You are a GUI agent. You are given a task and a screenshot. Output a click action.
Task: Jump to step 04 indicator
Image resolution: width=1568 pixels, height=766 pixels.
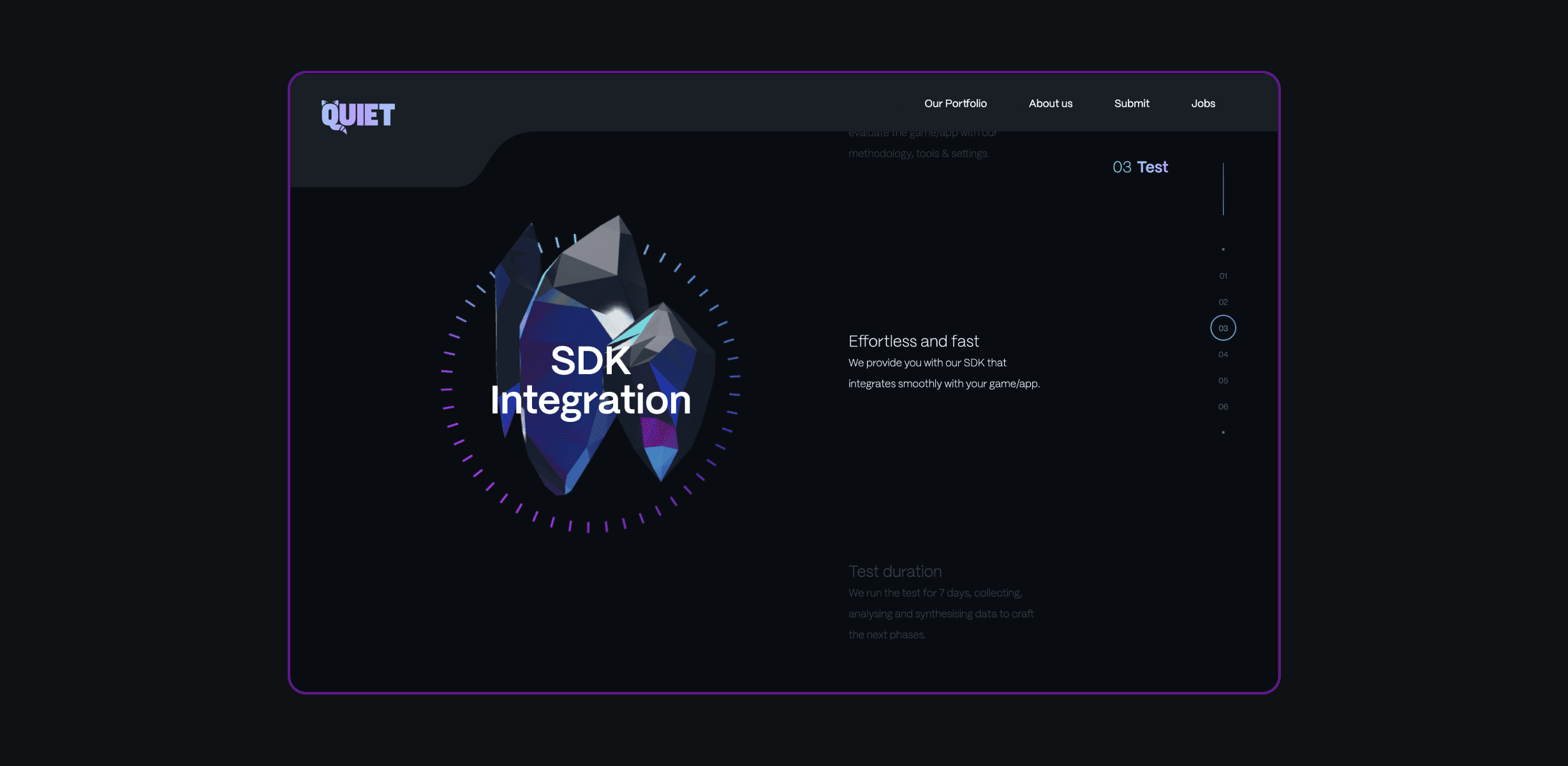1223,354
